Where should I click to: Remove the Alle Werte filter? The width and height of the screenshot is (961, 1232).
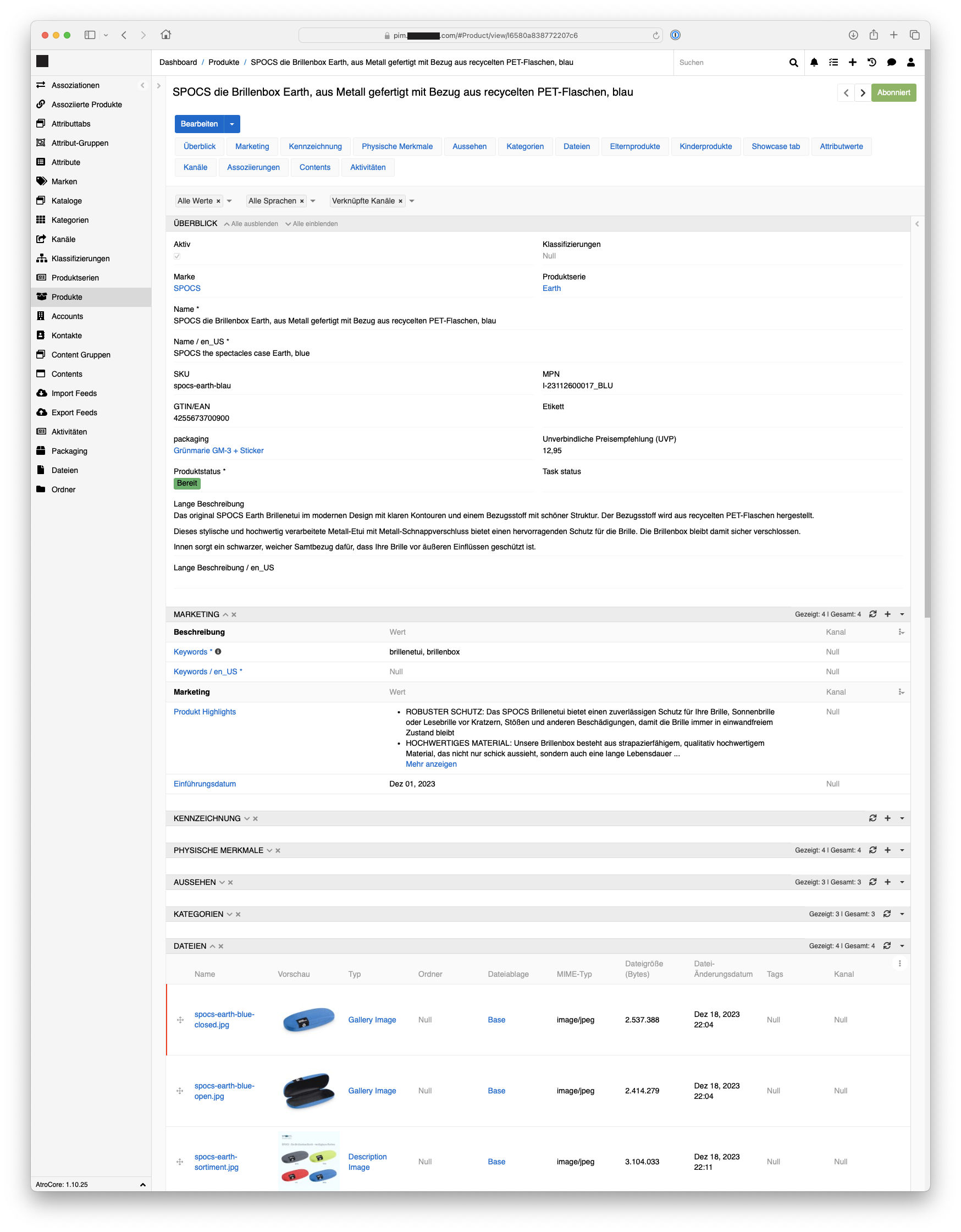tap(218, 201)
